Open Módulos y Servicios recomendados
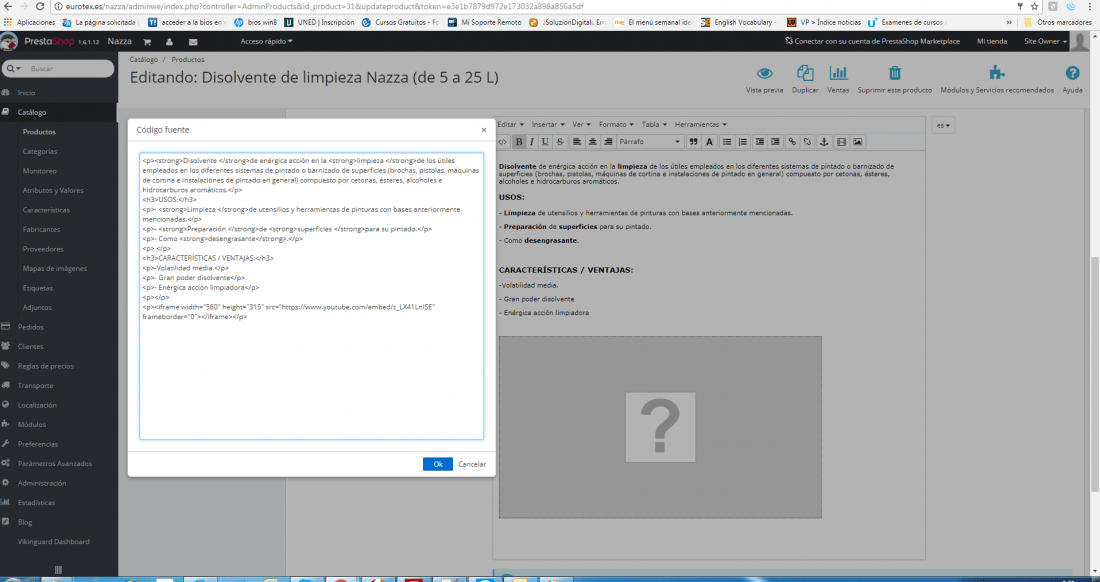Image resolution: width=1100 pixels, height=582 pixels. 997,81
